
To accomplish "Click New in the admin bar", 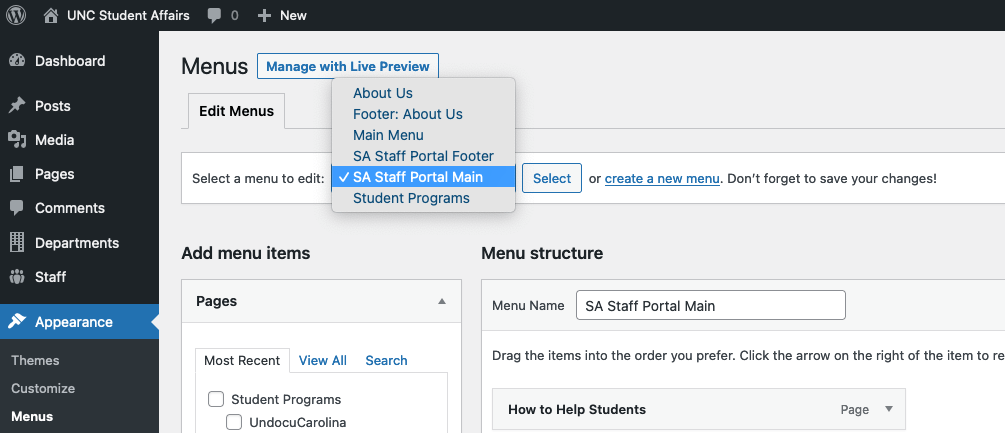I will point(294,15).
